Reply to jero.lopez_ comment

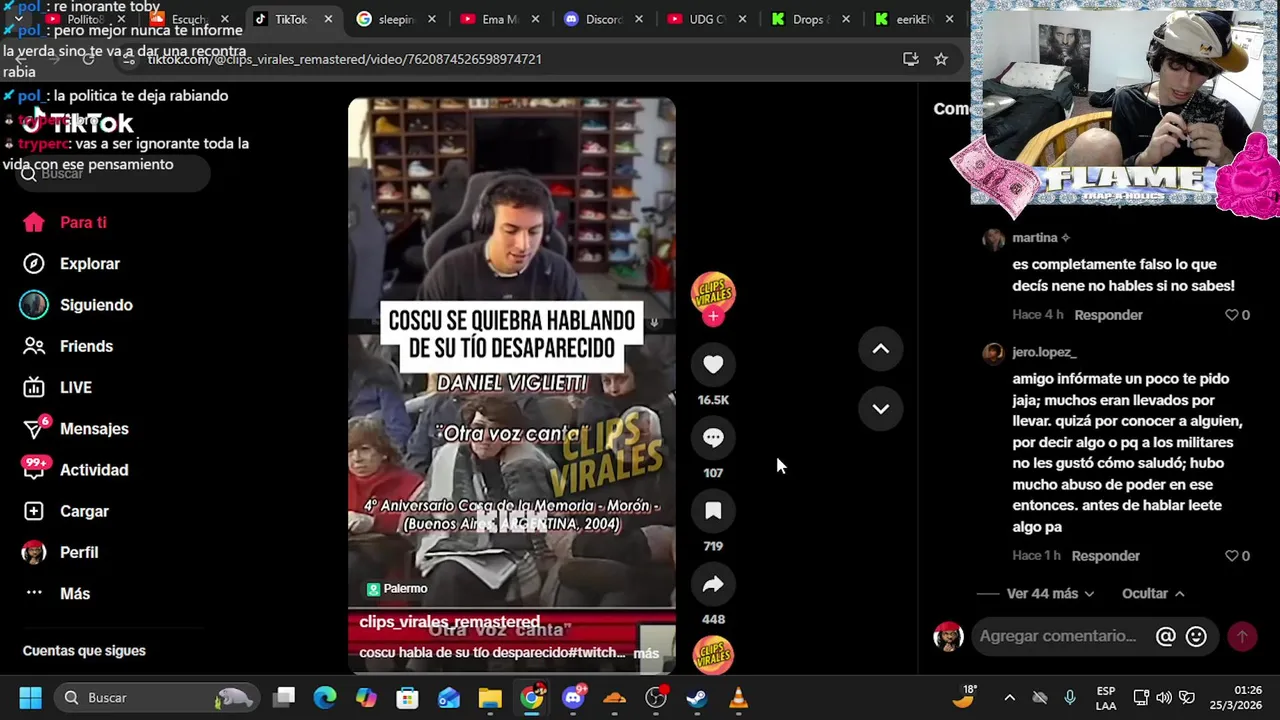coord(1105,556)
